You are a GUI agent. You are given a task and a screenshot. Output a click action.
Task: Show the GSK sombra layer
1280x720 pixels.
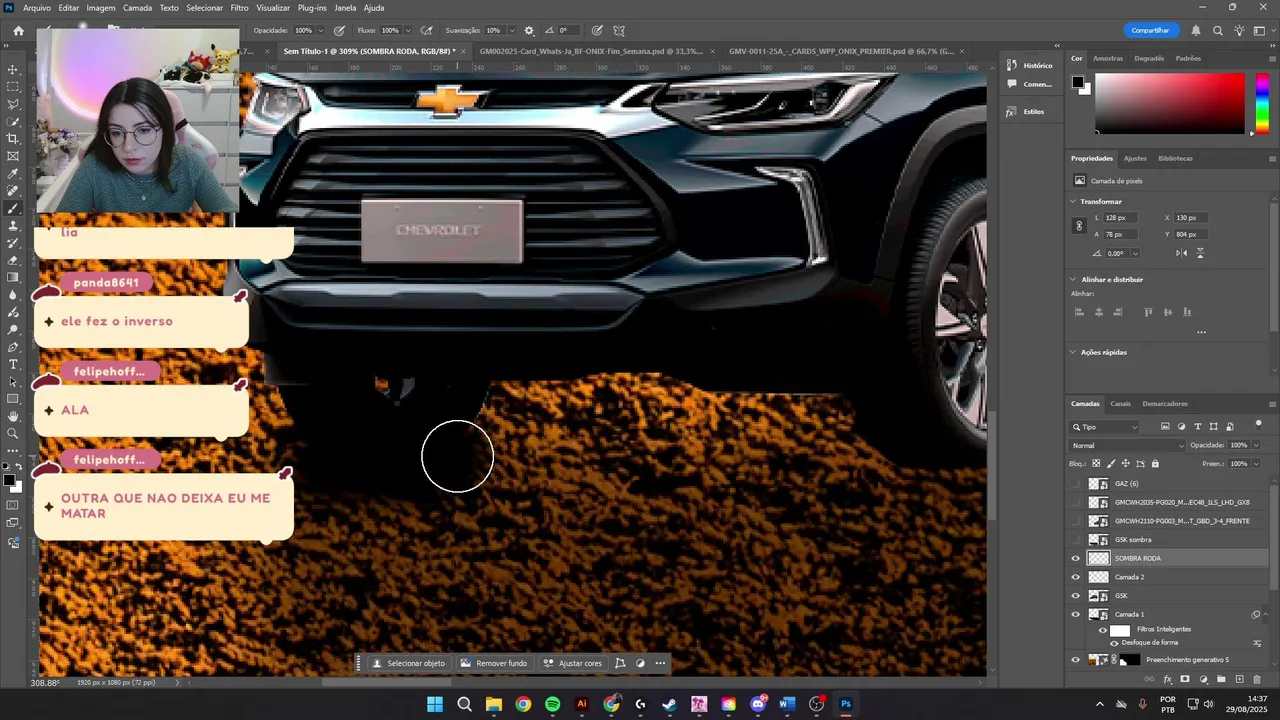[x=1076, y=540]
